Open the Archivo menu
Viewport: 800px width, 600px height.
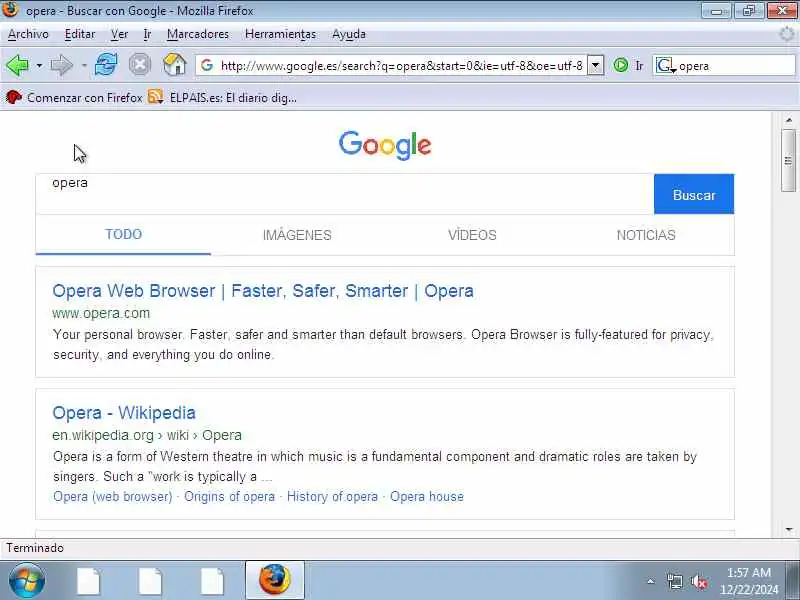pos(28,34)
